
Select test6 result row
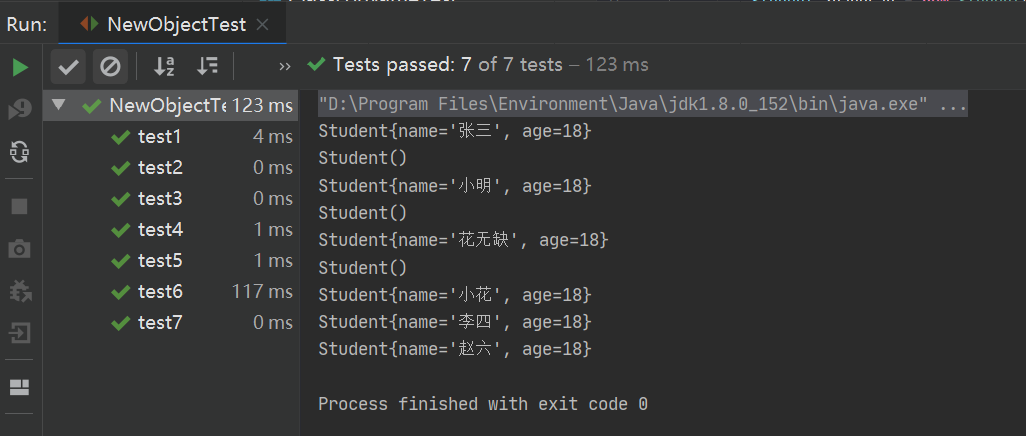(x=160, y=291)
